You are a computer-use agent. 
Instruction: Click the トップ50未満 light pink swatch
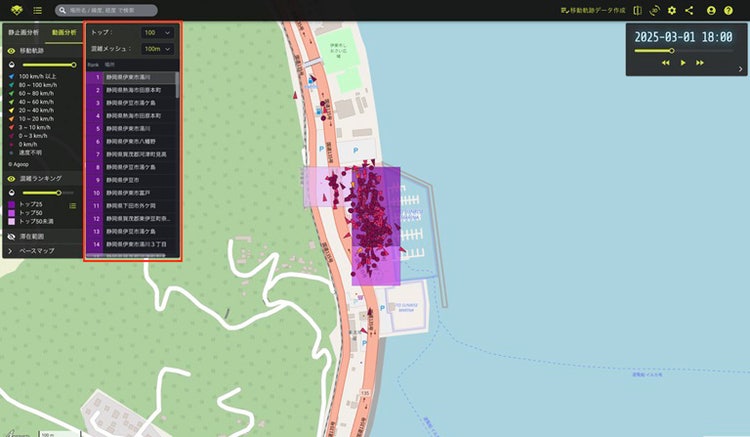pyautogui.click(x=11, y=221)
